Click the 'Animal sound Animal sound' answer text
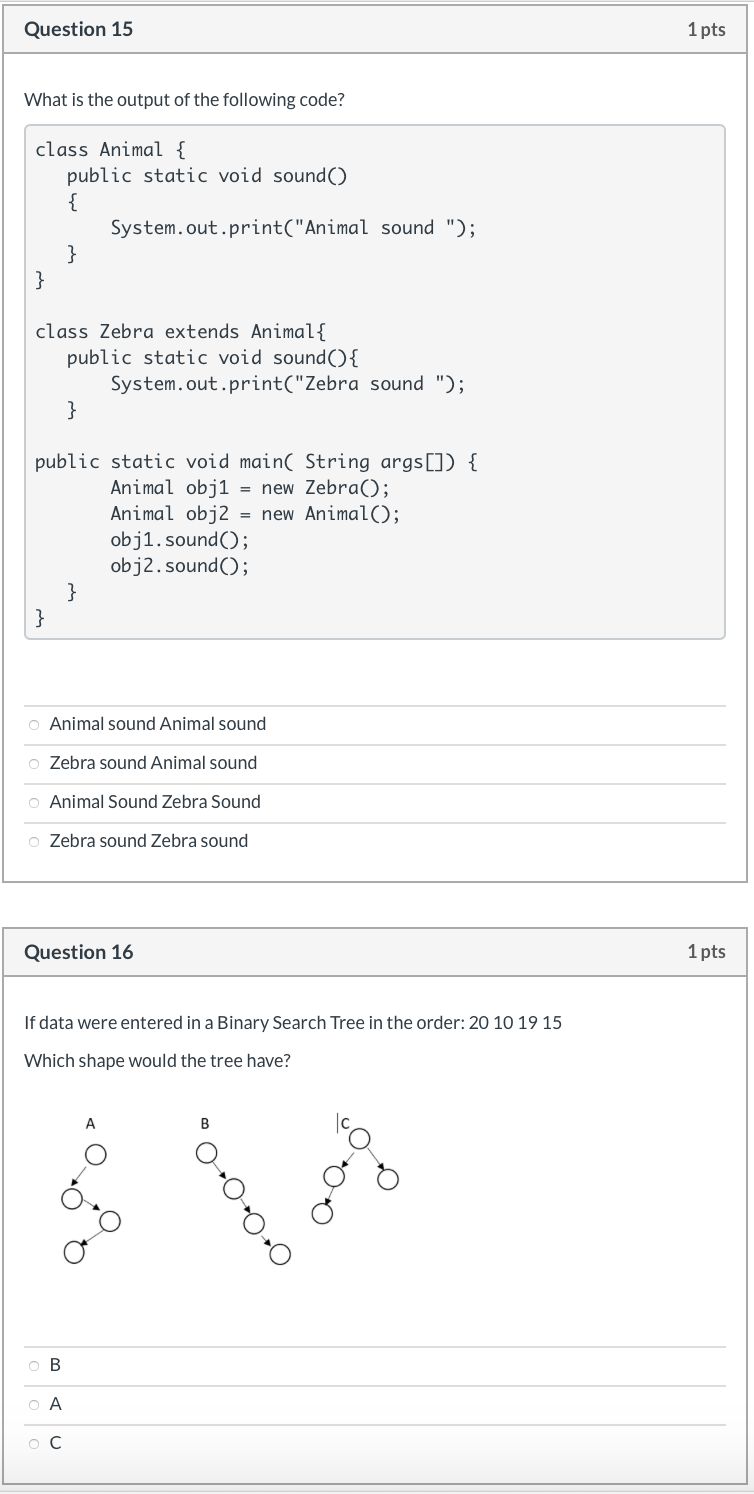 (x=158, y=724)
